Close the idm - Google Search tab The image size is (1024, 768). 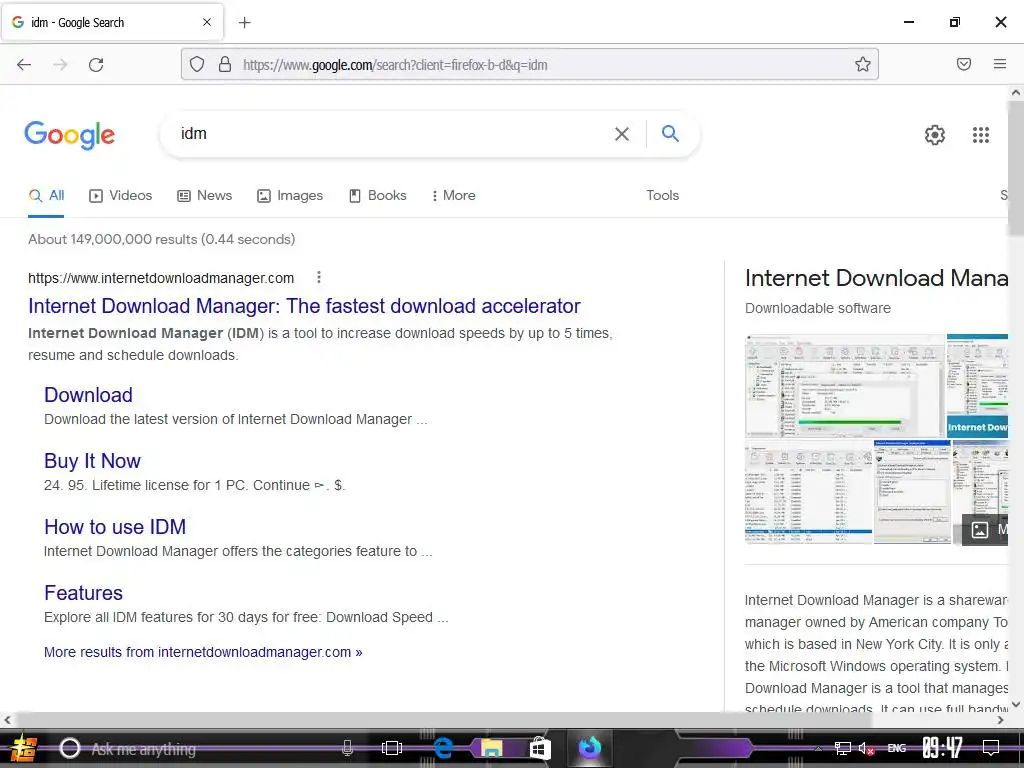click(x=206, y=22)
